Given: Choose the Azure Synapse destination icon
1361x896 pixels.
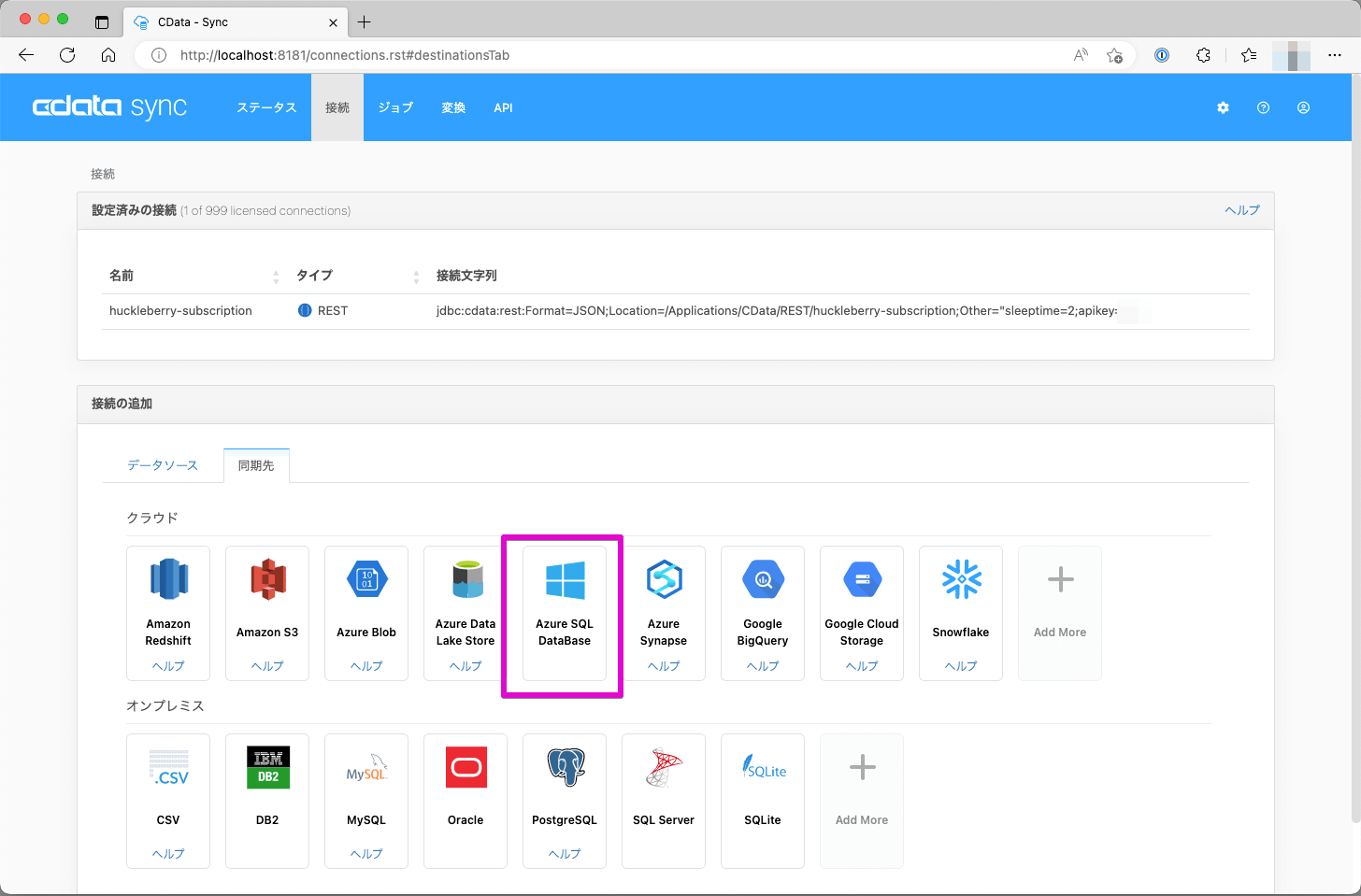Looking at the screenshot, I should pos(664,579).
